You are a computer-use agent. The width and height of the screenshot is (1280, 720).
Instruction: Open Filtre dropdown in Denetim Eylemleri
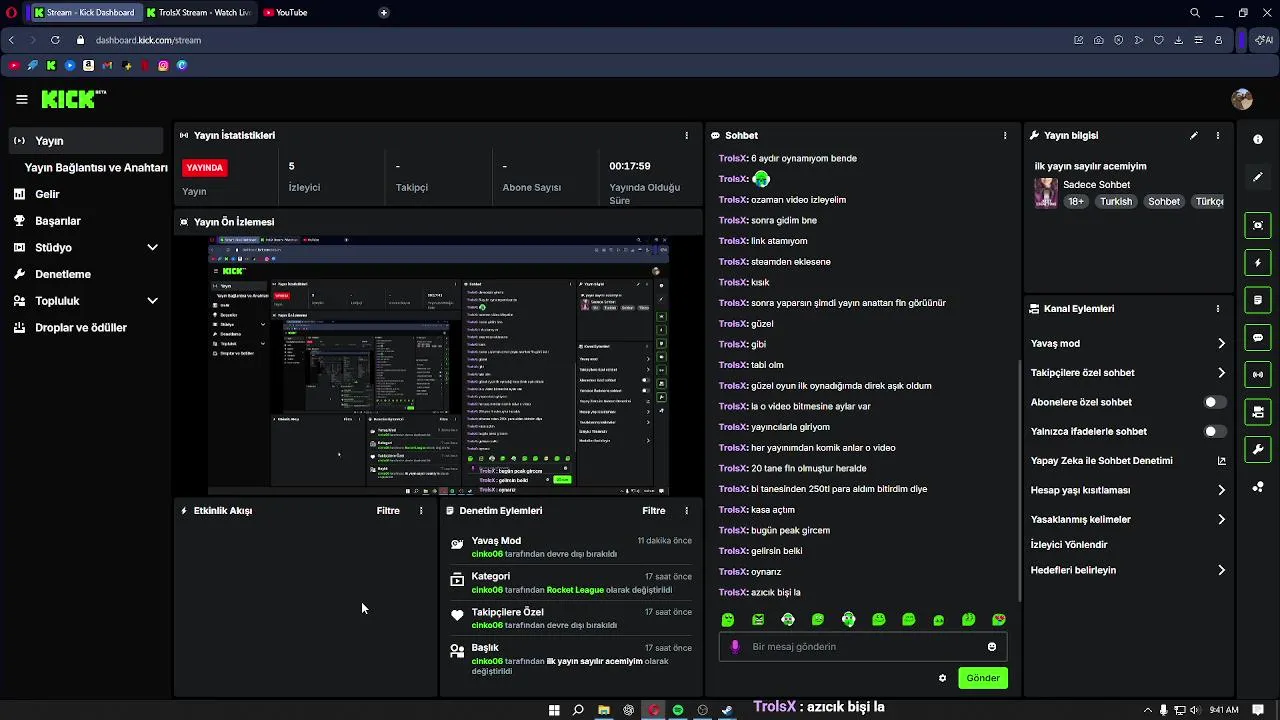click(653, 510)
